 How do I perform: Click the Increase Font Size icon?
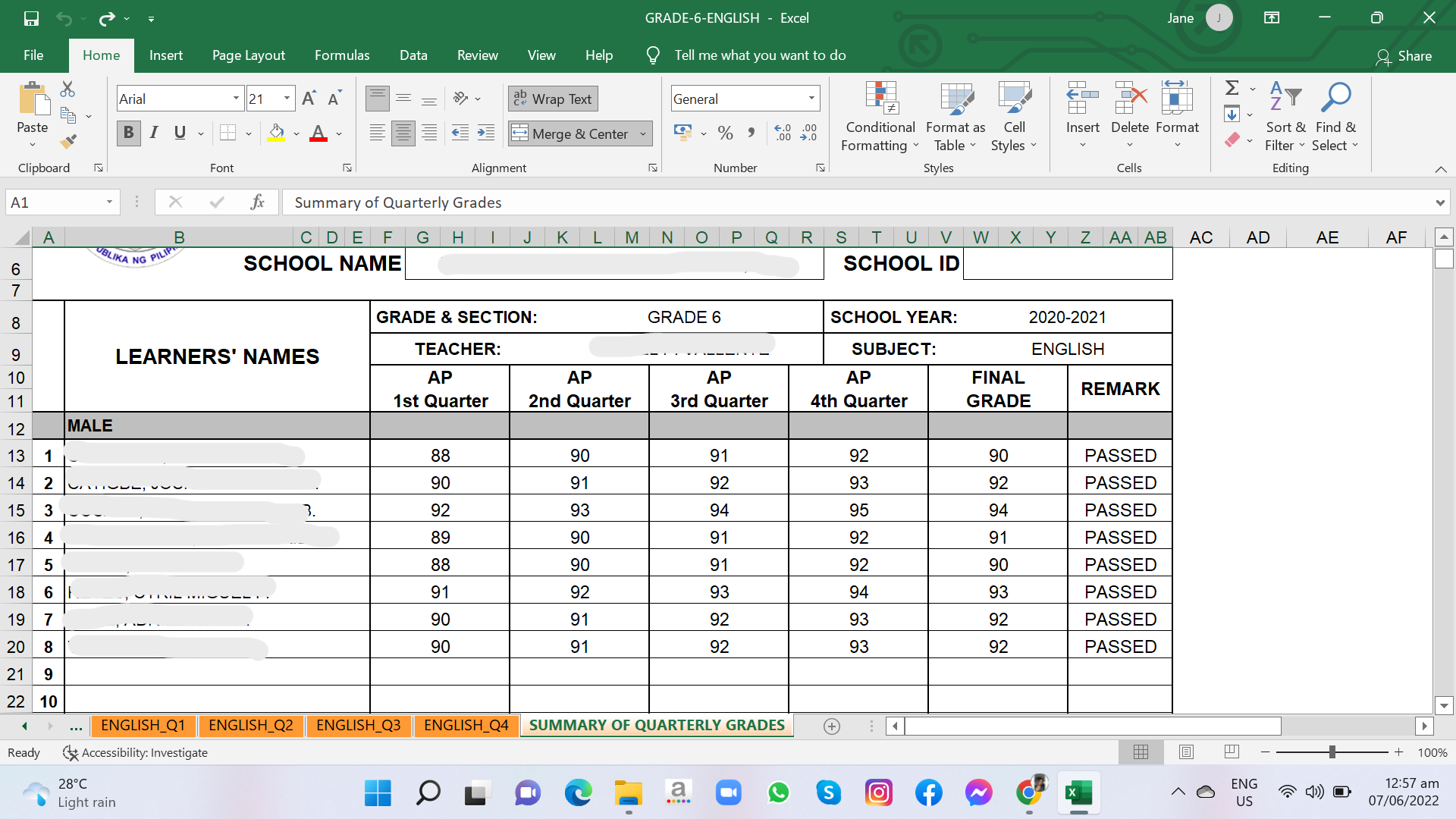pyautogui.click(x=309, y=99)
